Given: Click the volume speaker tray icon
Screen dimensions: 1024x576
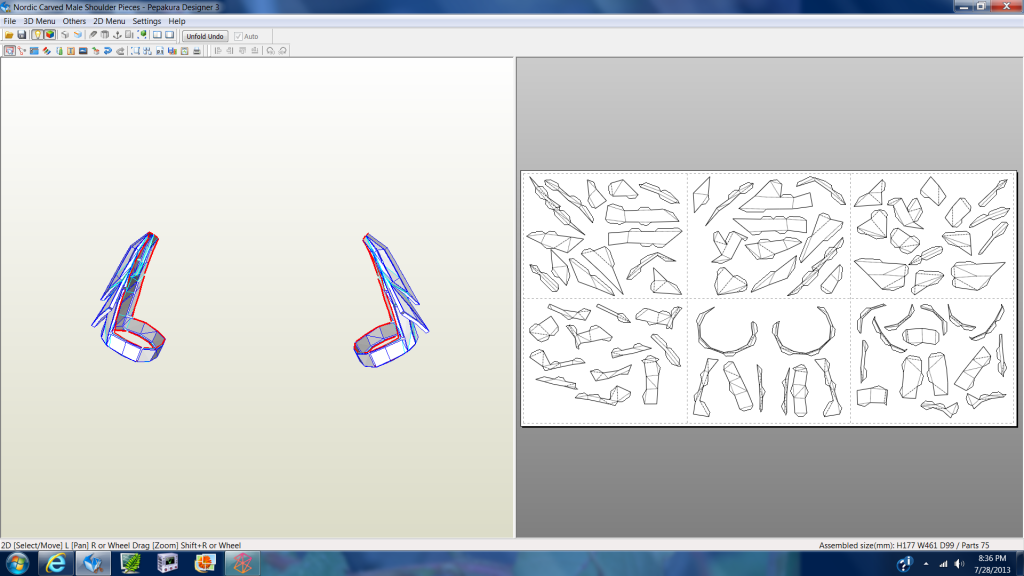Looking at the screenshot, I should (959, 564).
